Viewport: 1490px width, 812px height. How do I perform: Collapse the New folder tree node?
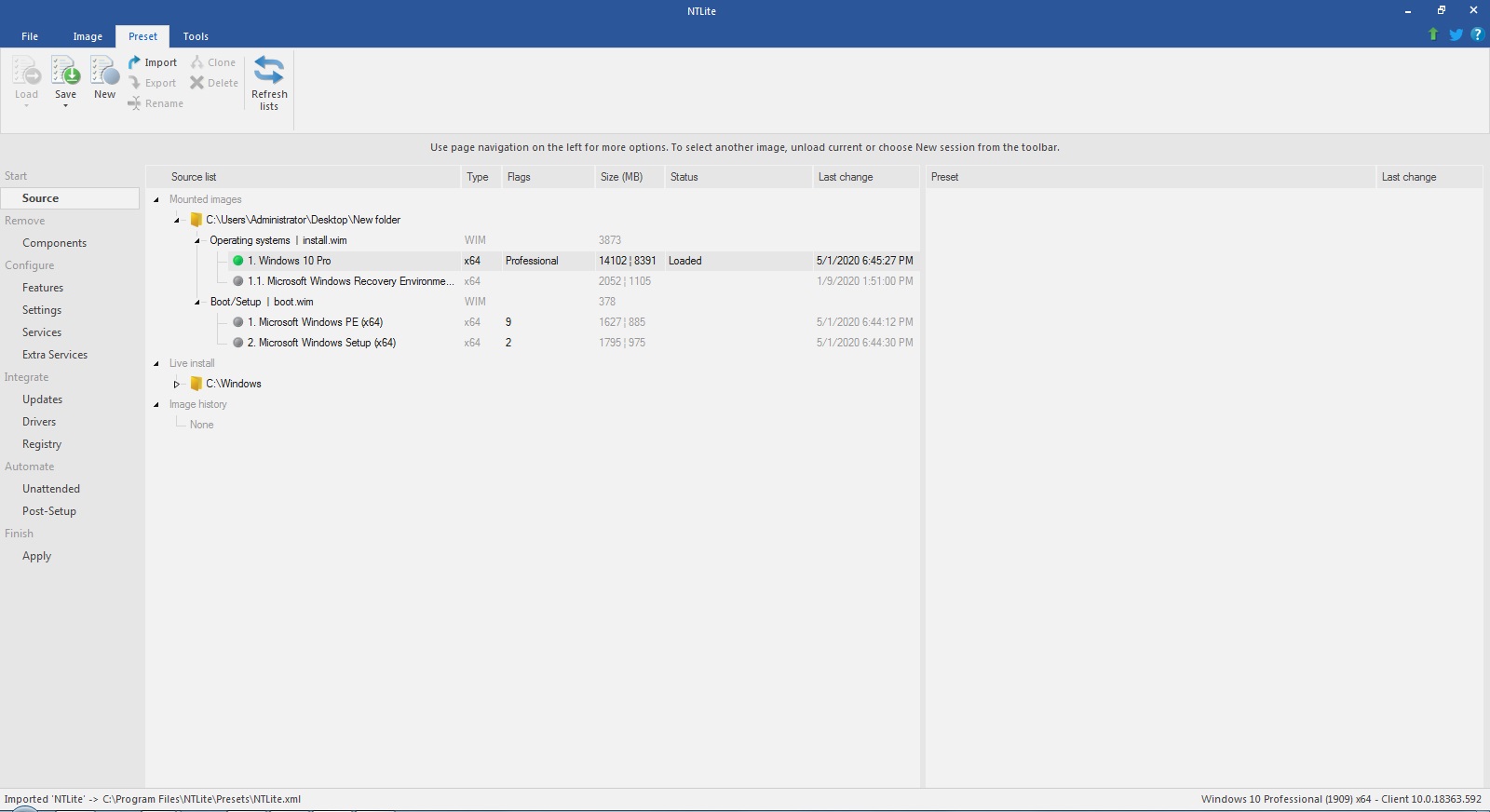point(176,220)
